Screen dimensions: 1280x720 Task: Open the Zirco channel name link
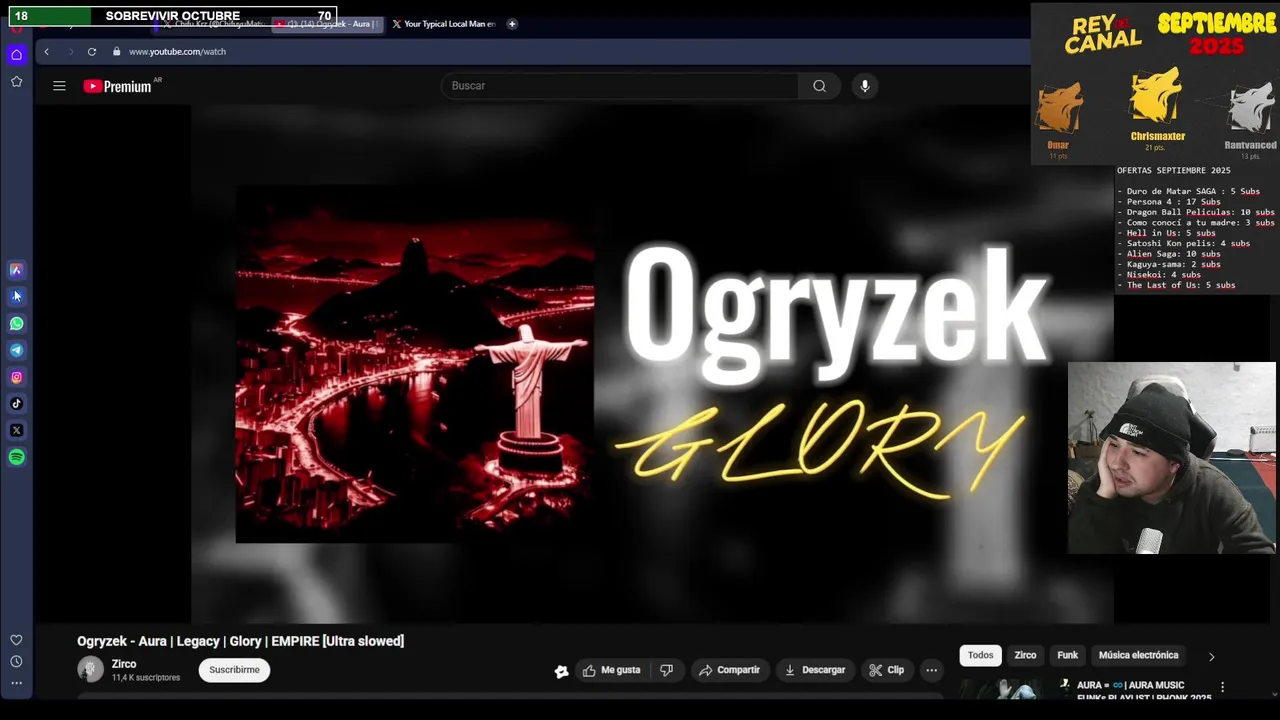[x=124, y=664]
